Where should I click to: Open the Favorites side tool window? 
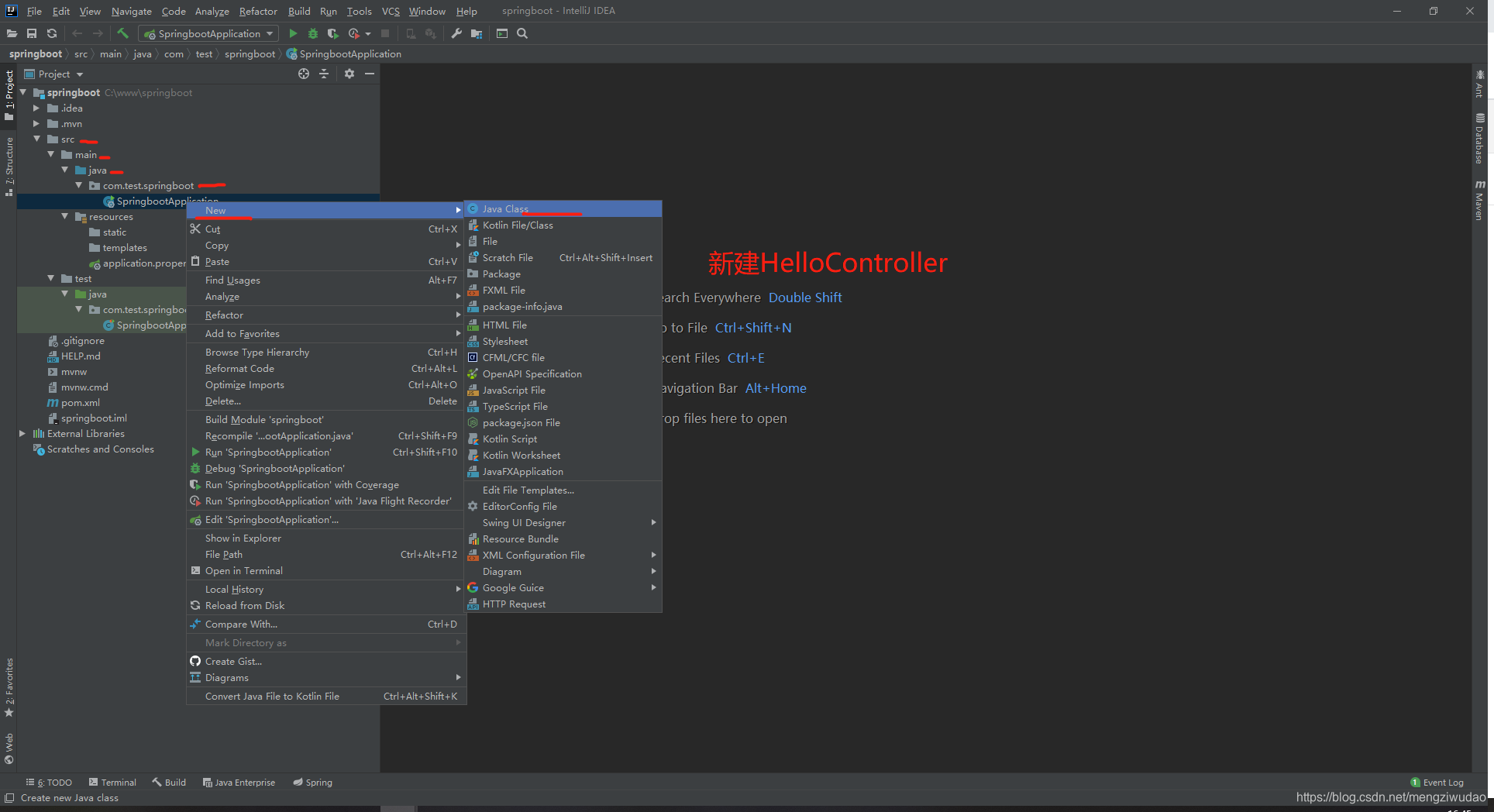tap(9, 687)
